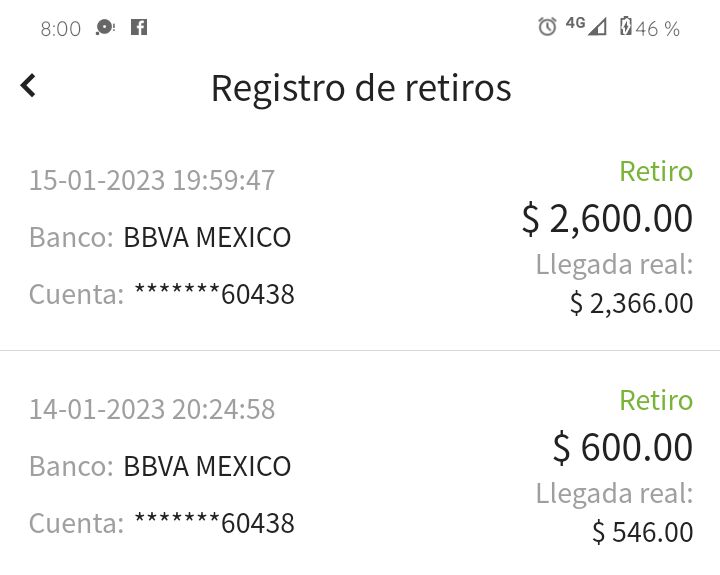Viewport: 720px width, 575px height.
Task: Open the 14-01-2023 20:24:58 withdrawal record
Action: tap(360, 464)
